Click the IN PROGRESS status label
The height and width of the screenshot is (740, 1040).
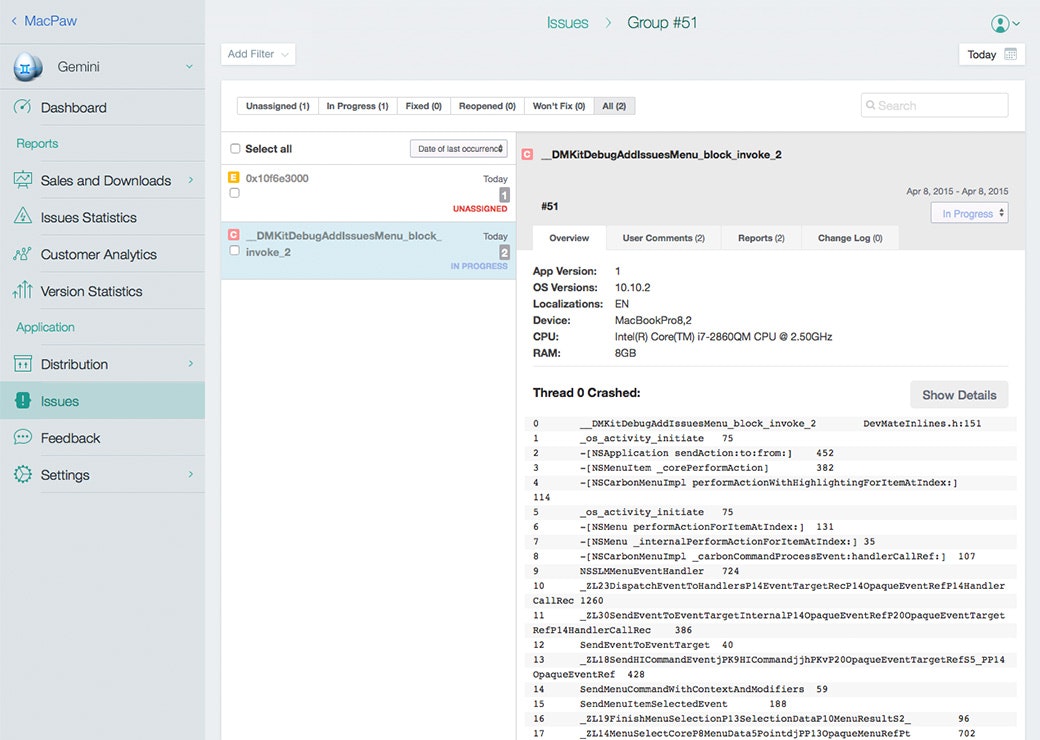[479, 266]
